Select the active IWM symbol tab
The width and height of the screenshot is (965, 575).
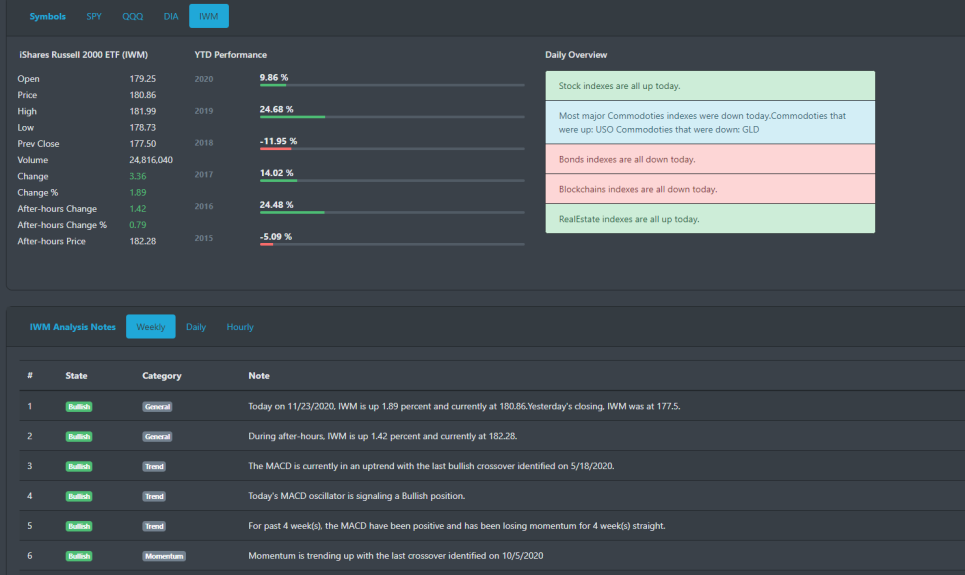pos(209,16)
